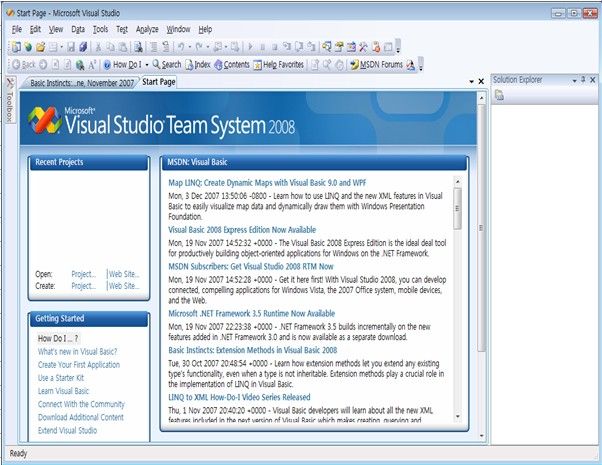Click Create Project... link in Recent Projects
Screen dimensions: 602x465
tap(83, 286)
